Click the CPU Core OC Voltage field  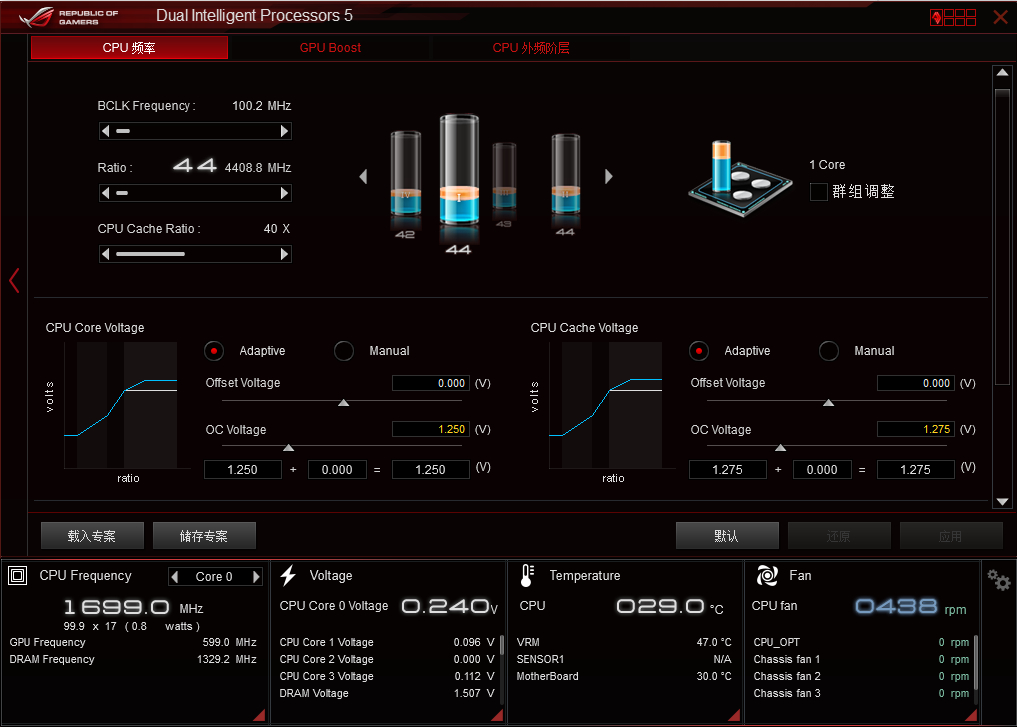pyautogui.click(x=431, y=429)
